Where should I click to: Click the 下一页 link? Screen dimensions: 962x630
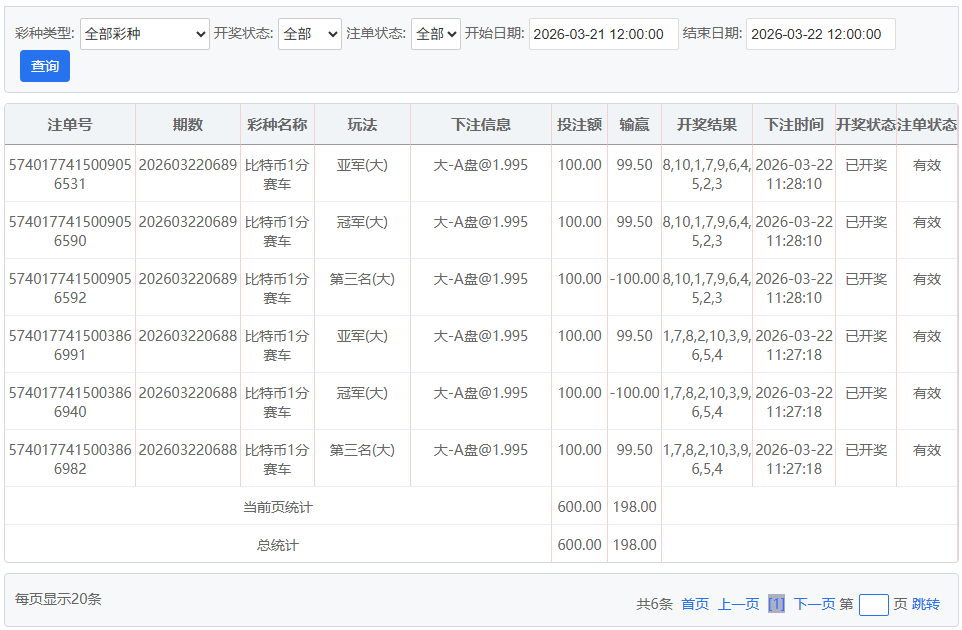click(814, 604)
